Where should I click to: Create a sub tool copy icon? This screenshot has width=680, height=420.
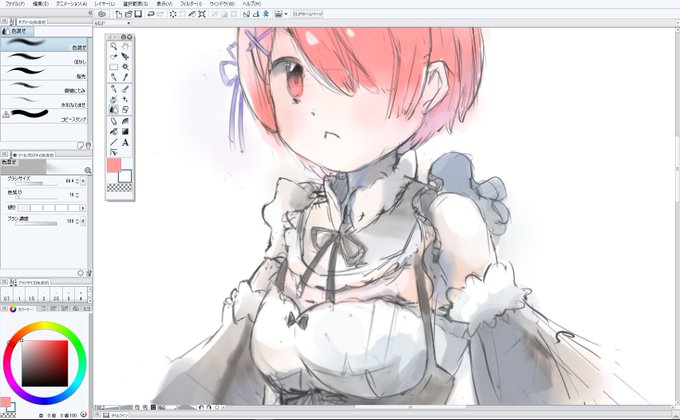(80, 145)
